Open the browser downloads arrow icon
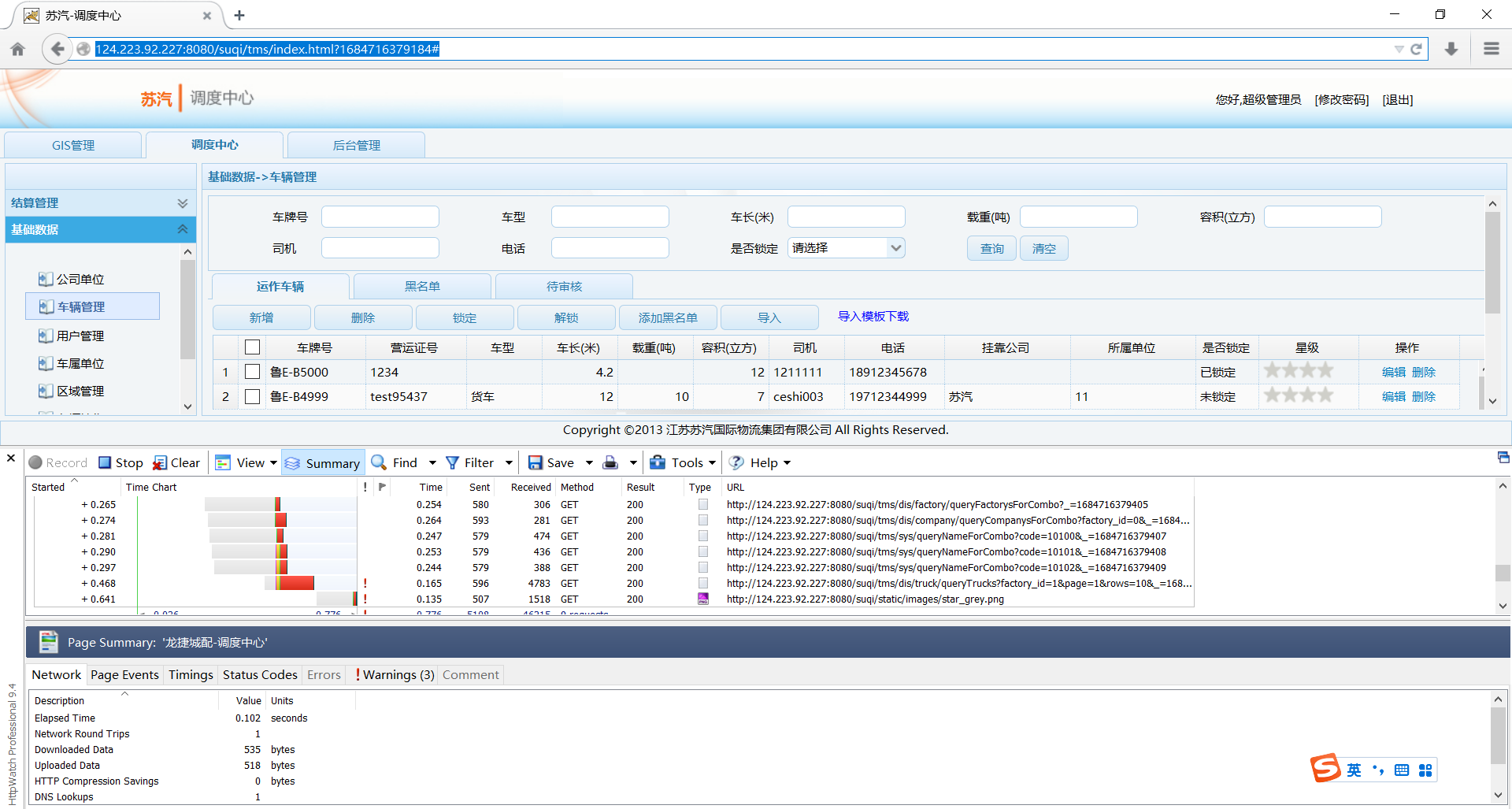Image resolution: width=1512 pixels, height=809 pixels. [x=1451, y=49]
